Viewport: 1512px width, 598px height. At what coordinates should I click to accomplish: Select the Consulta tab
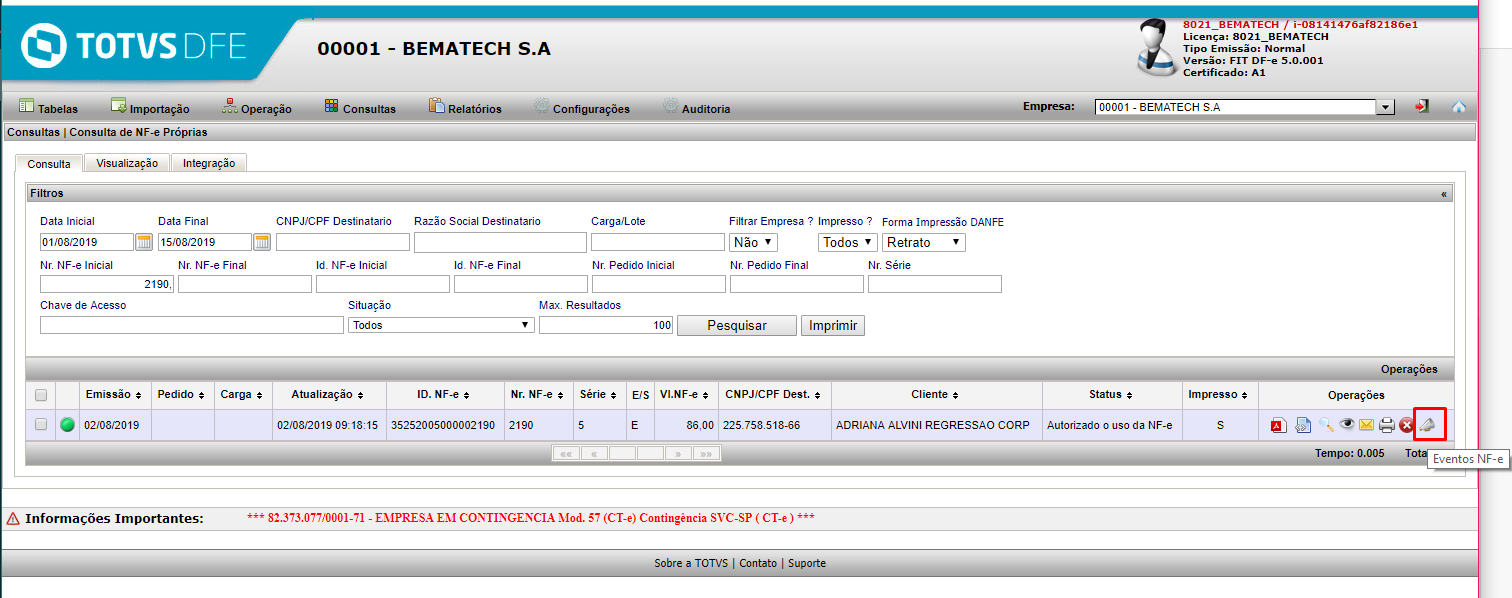pos(49,163)
